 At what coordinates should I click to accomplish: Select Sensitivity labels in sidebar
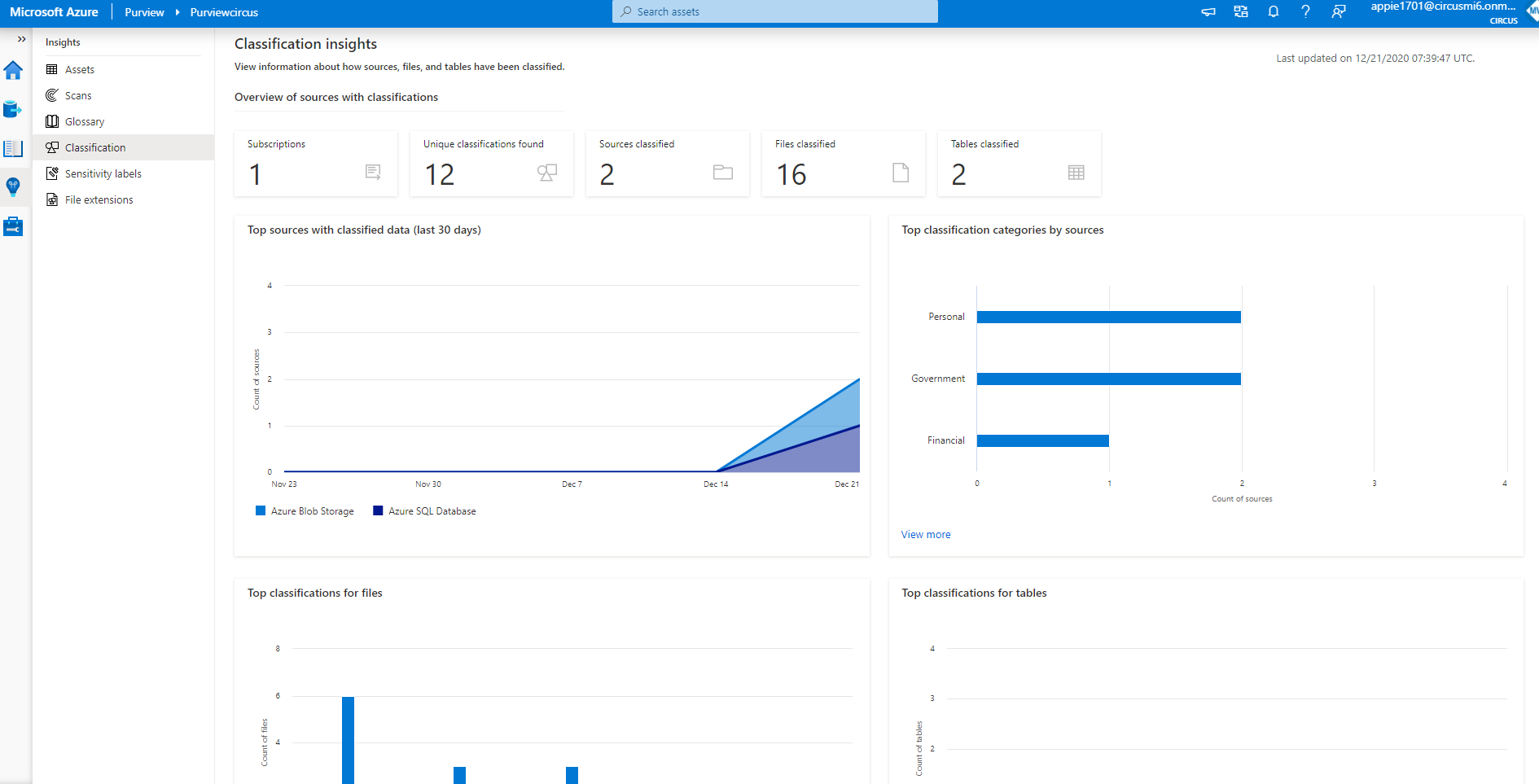103,174
